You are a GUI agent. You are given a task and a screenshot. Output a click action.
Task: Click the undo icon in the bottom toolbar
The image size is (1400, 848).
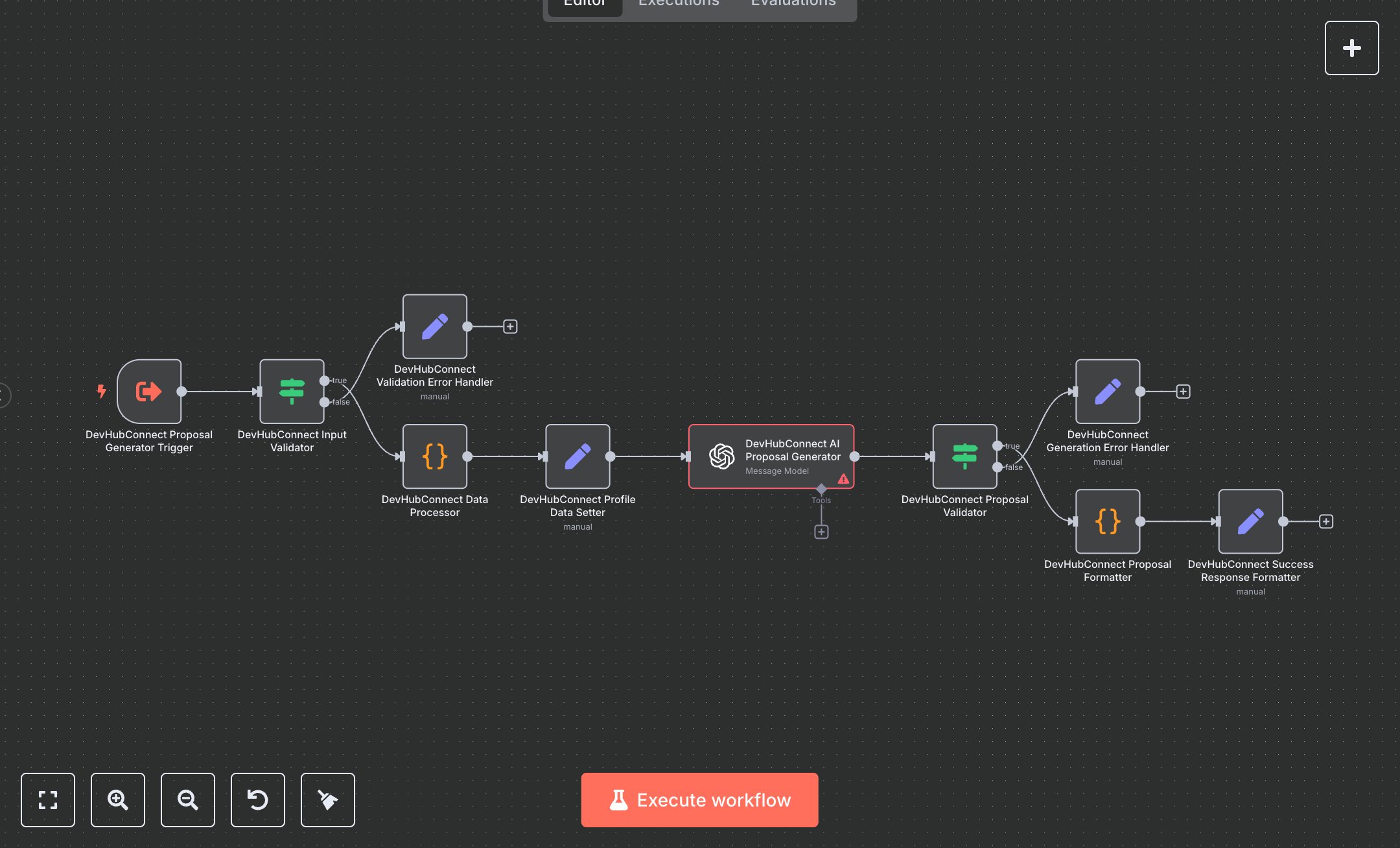[x=258, y=800]
